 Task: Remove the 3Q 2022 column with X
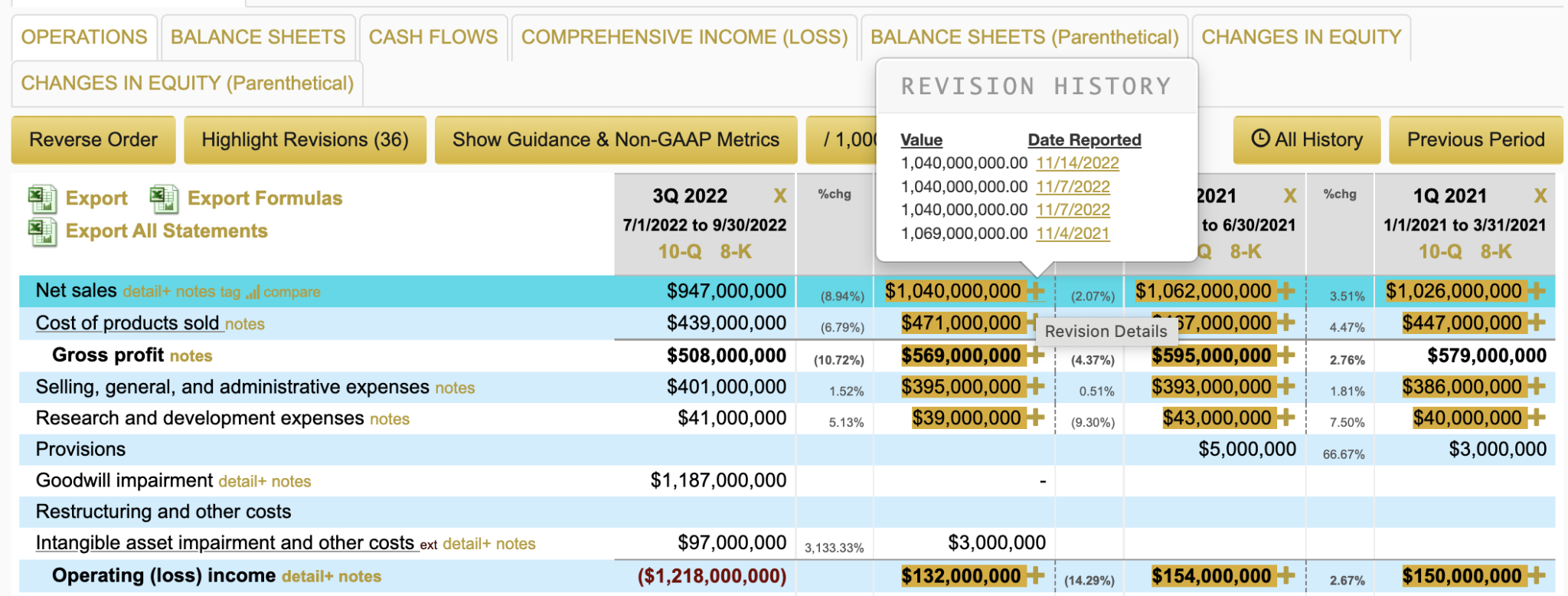point(779,196)
